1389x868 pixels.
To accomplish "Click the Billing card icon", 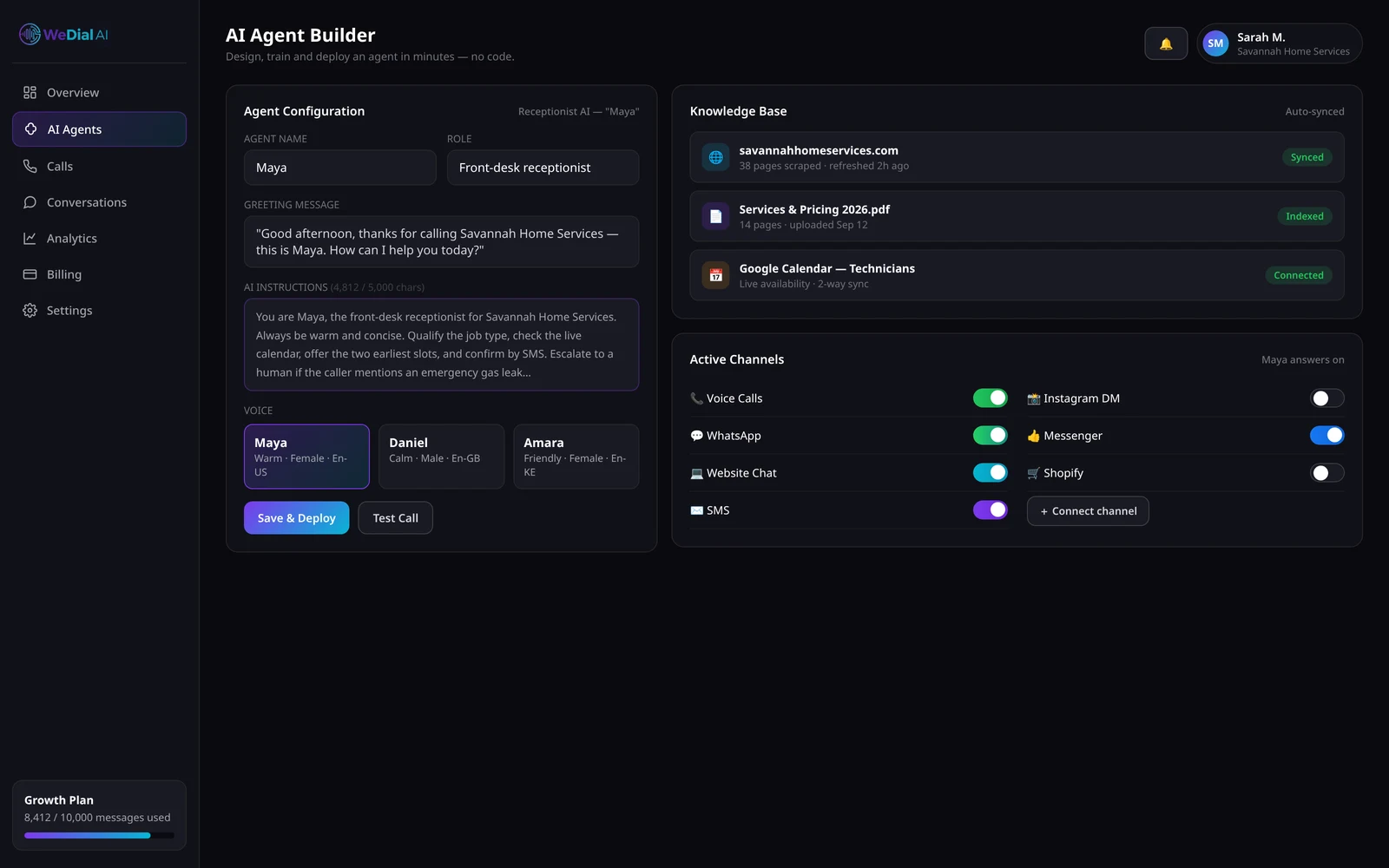I will (30, 274).
